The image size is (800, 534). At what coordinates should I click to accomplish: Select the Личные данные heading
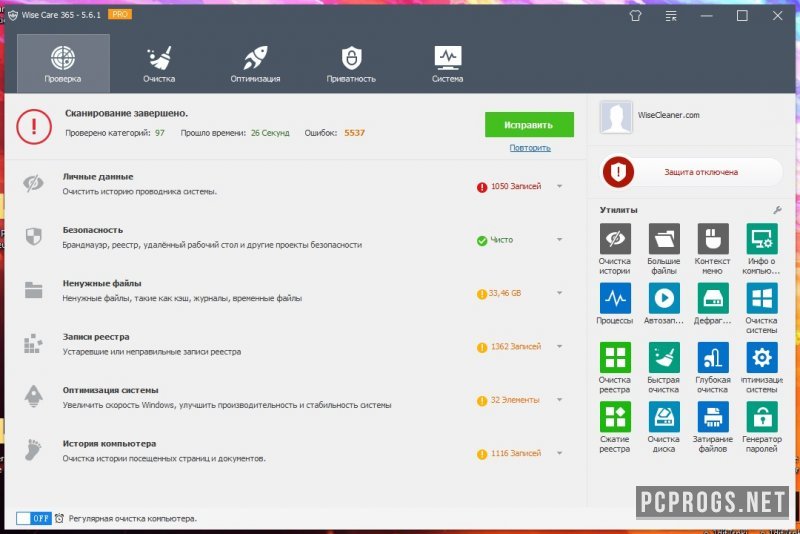click(98, 176)
